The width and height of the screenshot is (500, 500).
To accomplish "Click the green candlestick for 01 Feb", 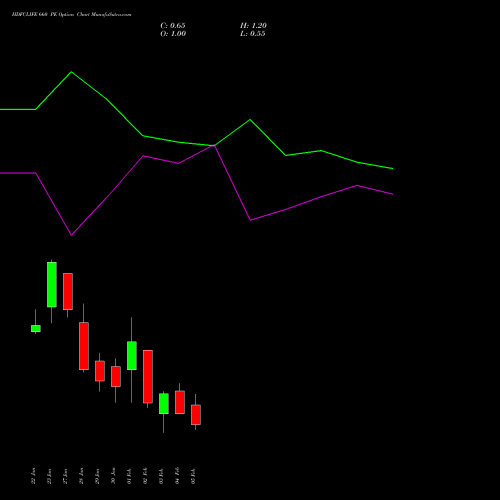I will coord(132,355).
